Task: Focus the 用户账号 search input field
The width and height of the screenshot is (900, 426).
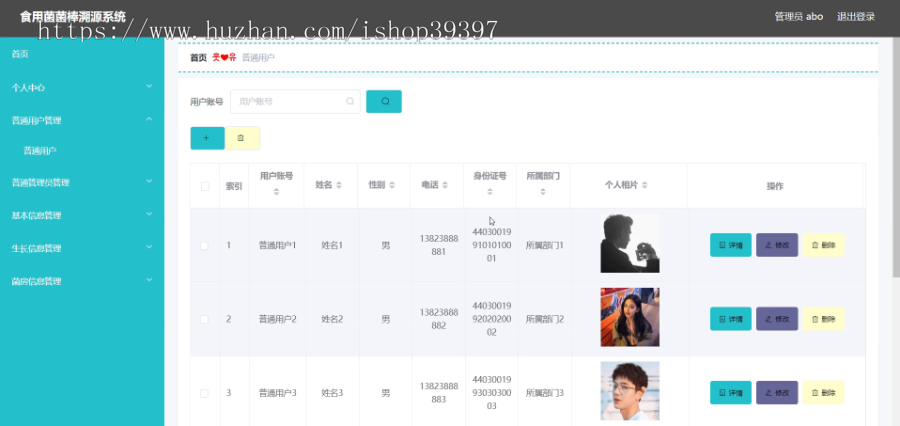Action: click(295, 102)
